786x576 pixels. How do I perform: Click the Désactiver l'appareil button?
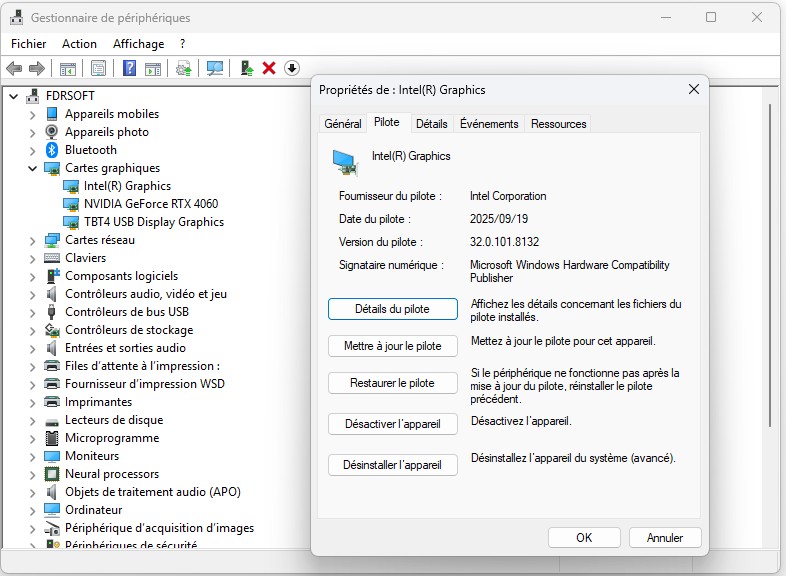coord(392,424)
